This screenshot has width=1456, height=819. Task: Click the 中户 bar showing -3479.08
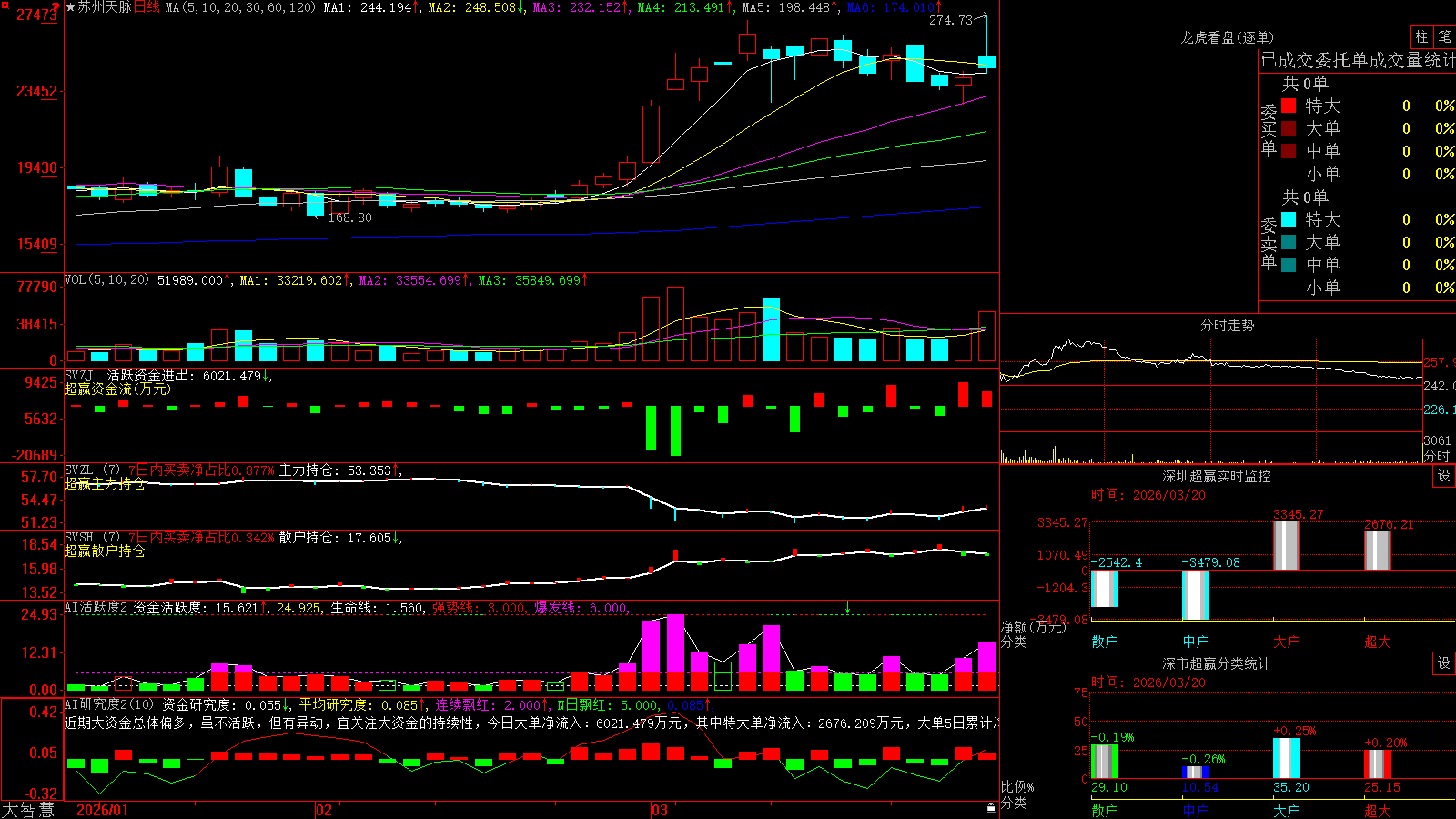click(x=1196, y=595)
